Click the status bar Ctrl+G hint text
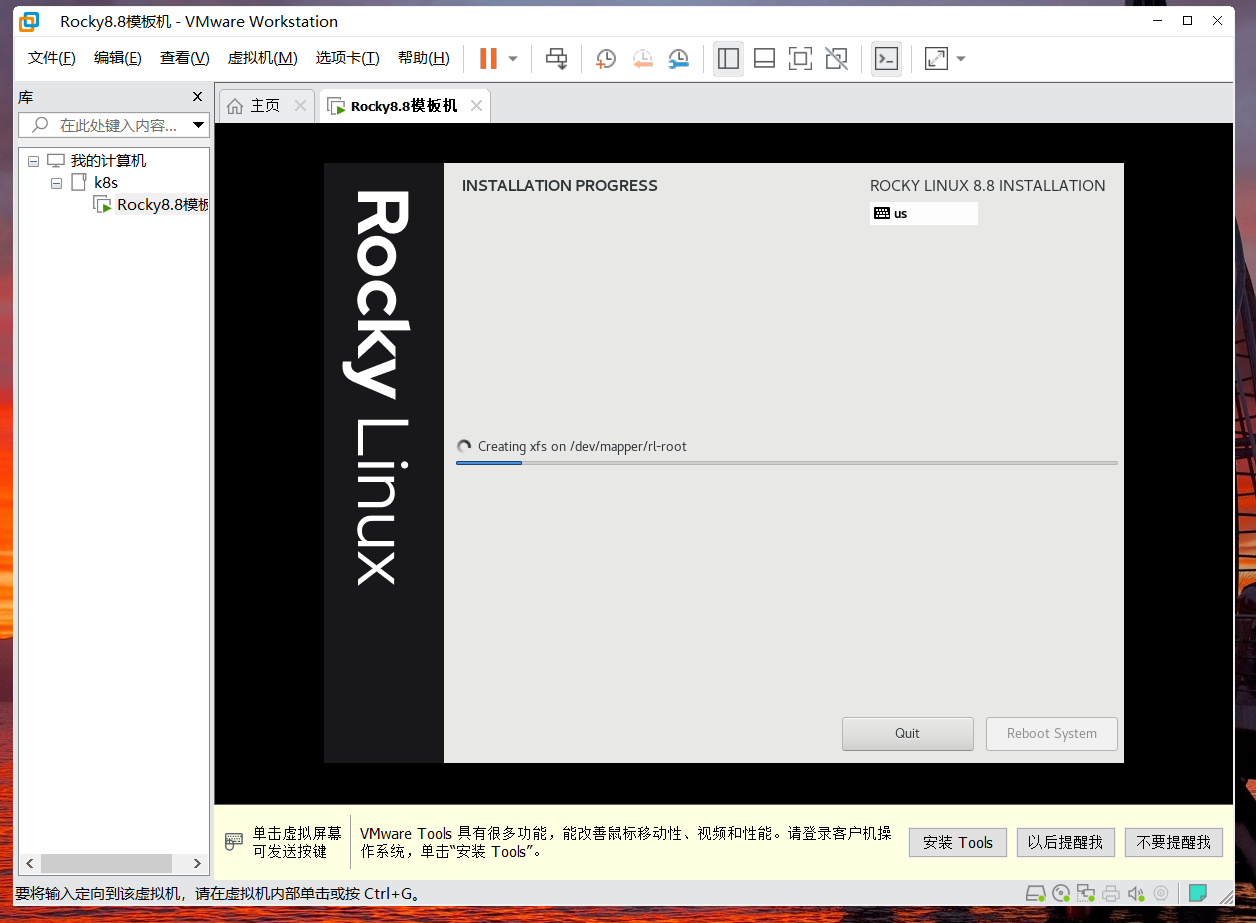This screenshot has height=923, width=1256. [219, 893]
